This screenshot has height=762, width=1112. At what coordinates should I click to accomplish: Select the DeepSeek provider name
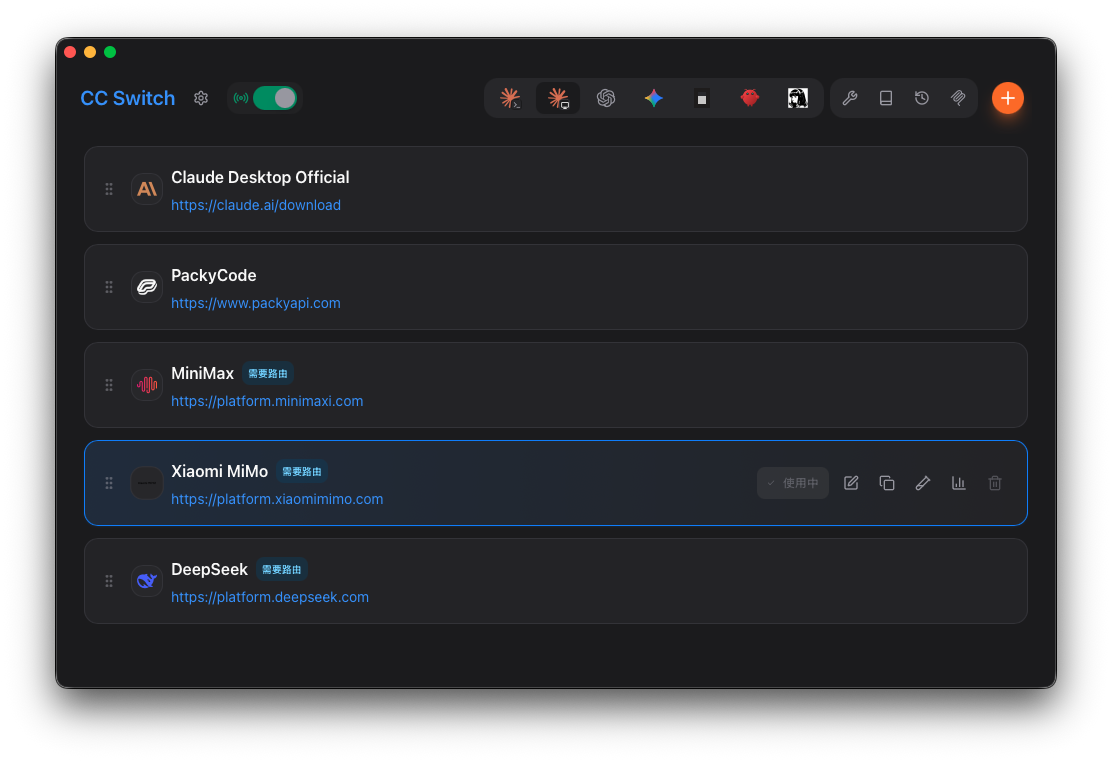coord(209,569)
